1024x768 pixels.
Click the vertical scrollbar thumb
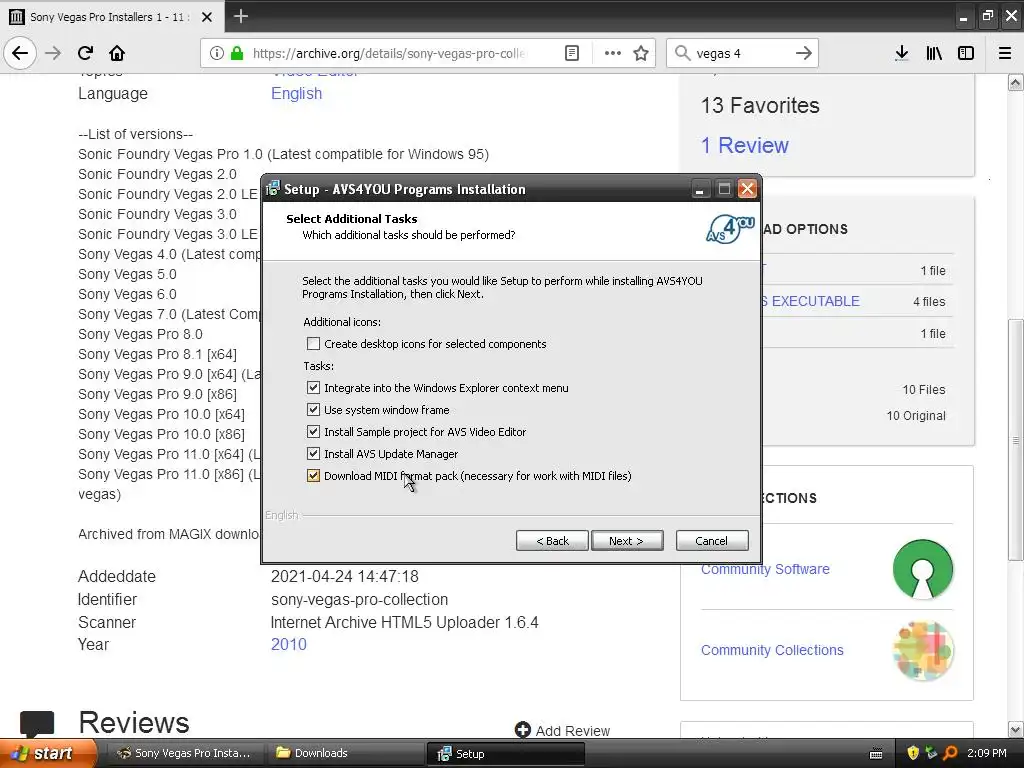pyautogui.click(x=1015, y=440)
